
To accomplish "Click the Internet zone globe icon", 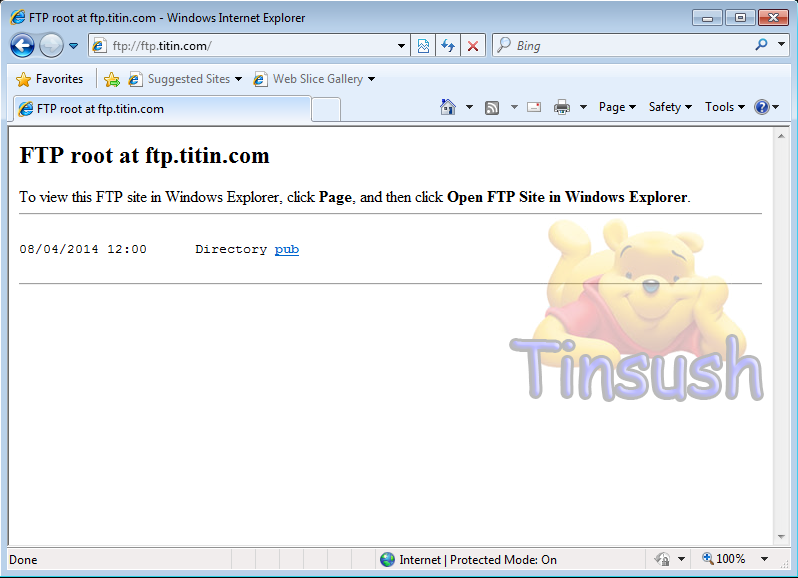I will coord(387,560).
